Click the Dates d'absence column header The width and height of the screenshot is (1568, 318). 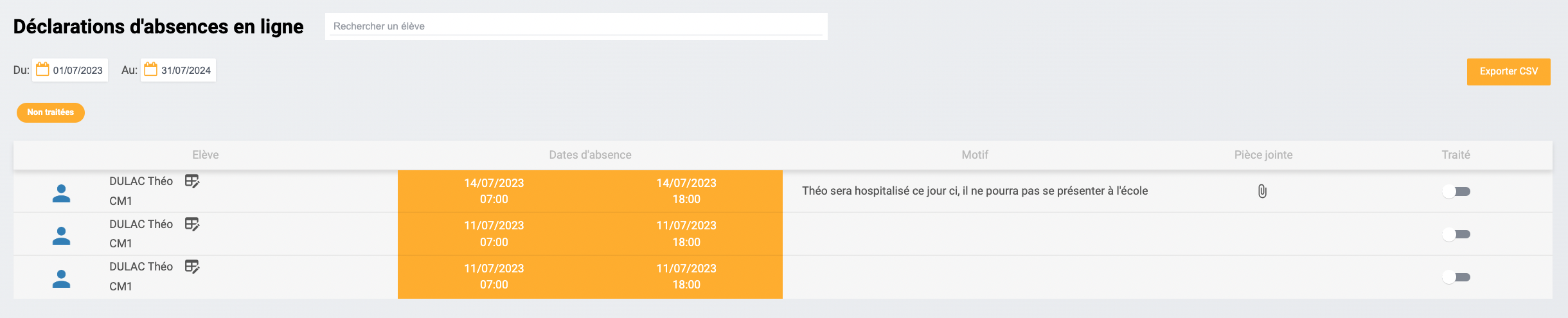tap(590, 155)
